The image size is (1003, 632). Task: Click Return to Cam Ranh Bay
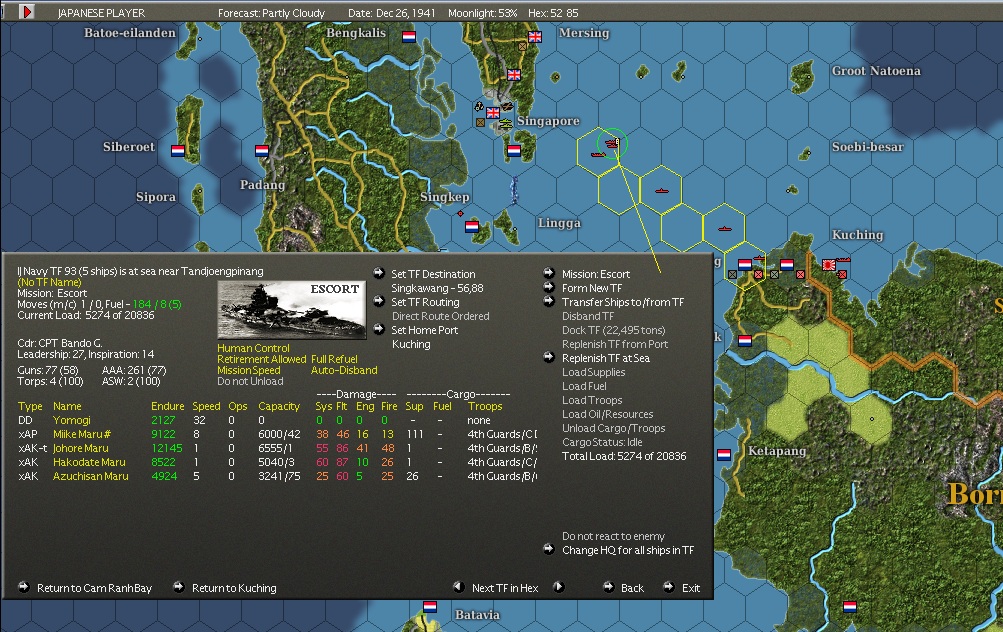95,588
